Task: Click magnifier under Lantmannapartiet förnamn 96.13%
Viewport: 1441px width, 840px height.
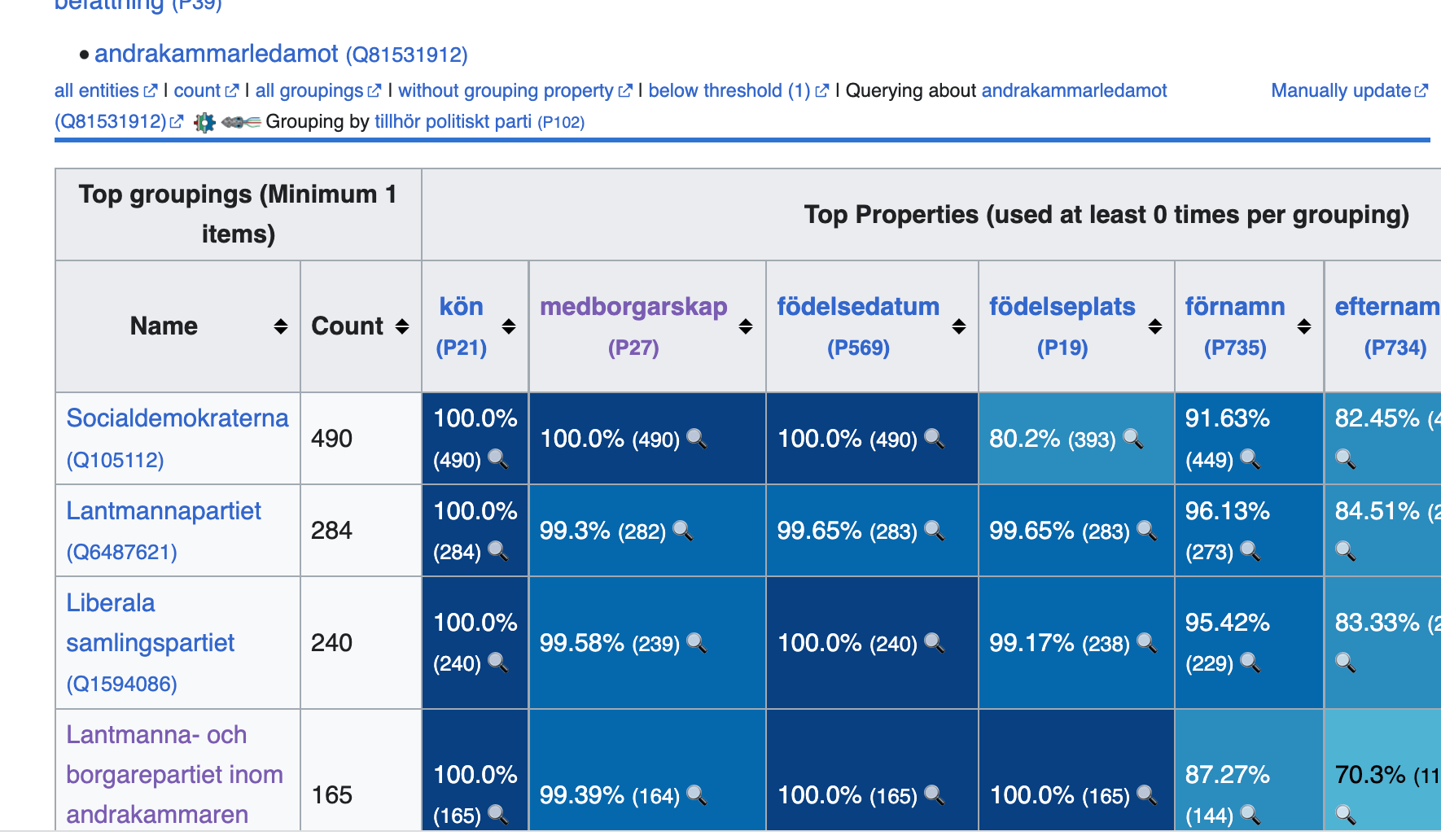Action: tap(1250, 552)
